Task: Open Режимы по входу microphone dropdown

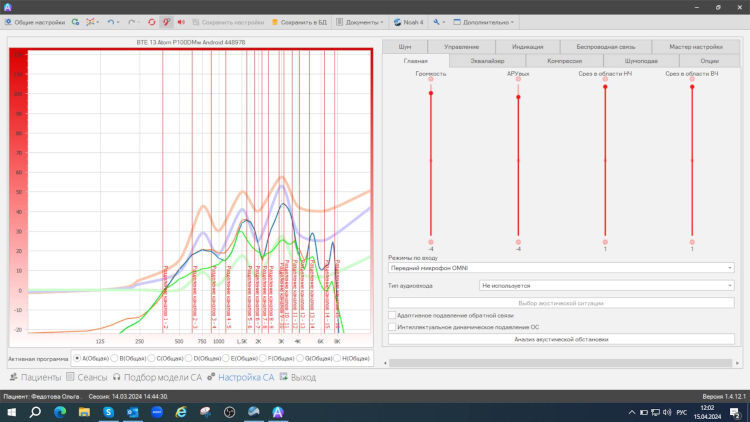Action: (561, 268)
